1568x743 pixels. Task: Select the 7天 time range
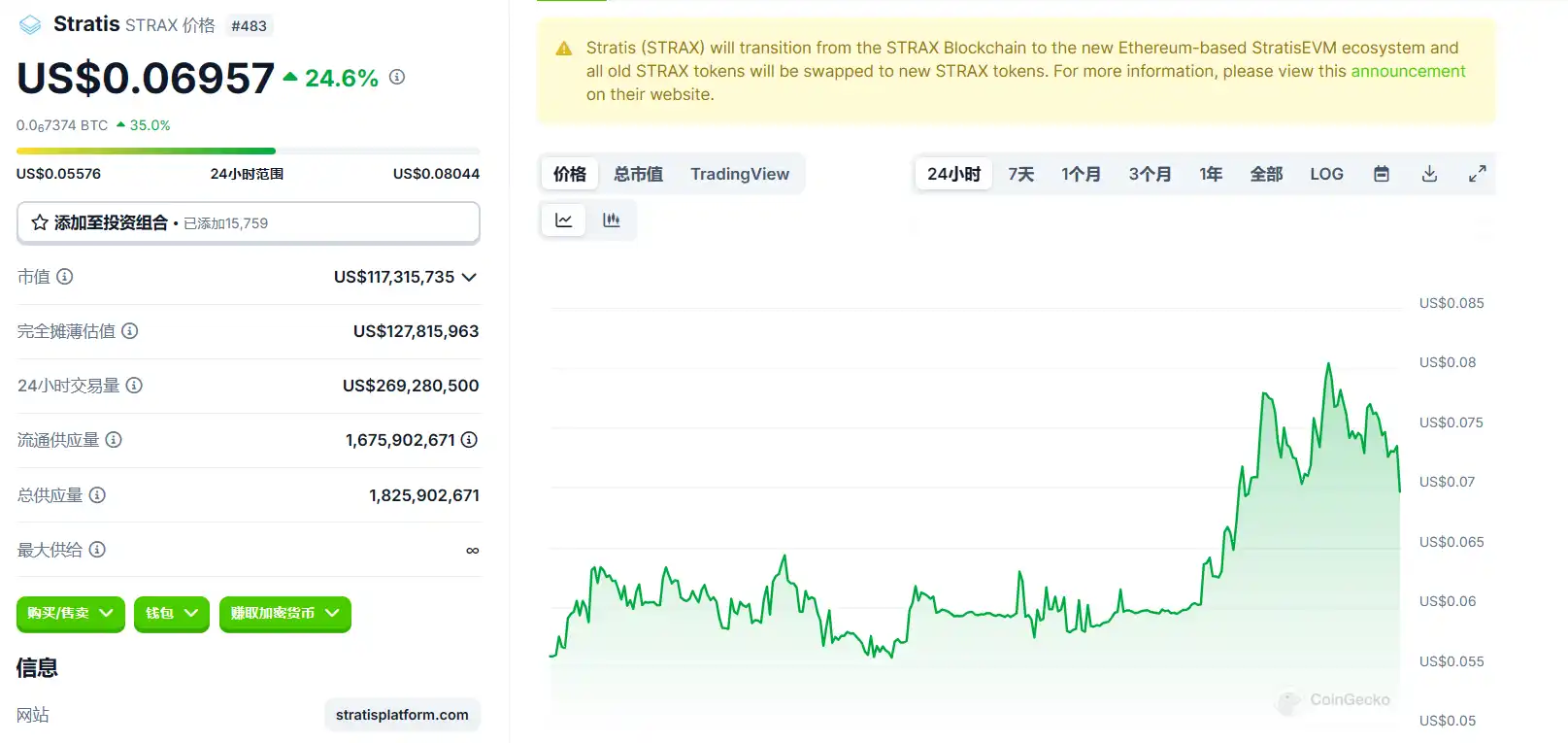tap(1020, 174)
